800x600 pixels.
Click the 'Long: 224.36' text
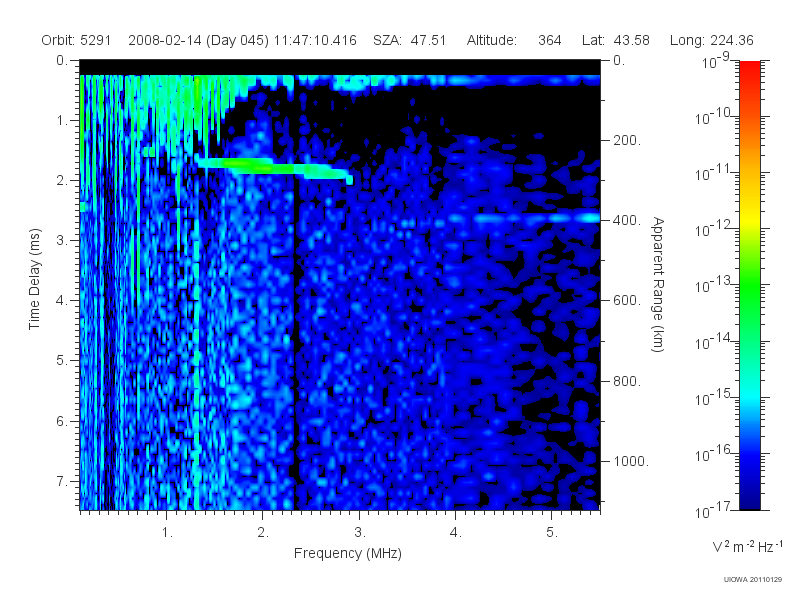point(712,40)
